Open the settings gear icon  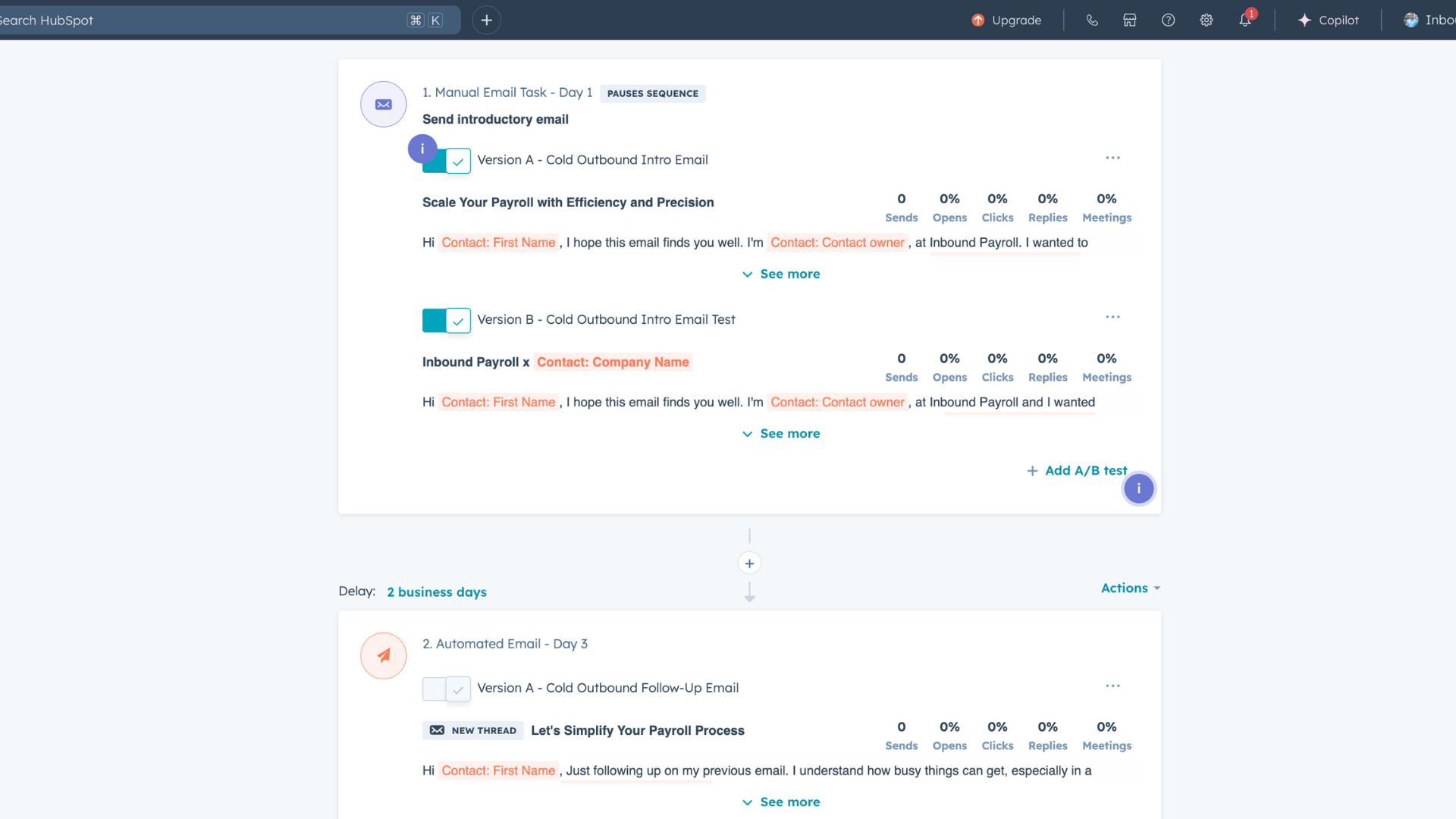point(1207,20)
